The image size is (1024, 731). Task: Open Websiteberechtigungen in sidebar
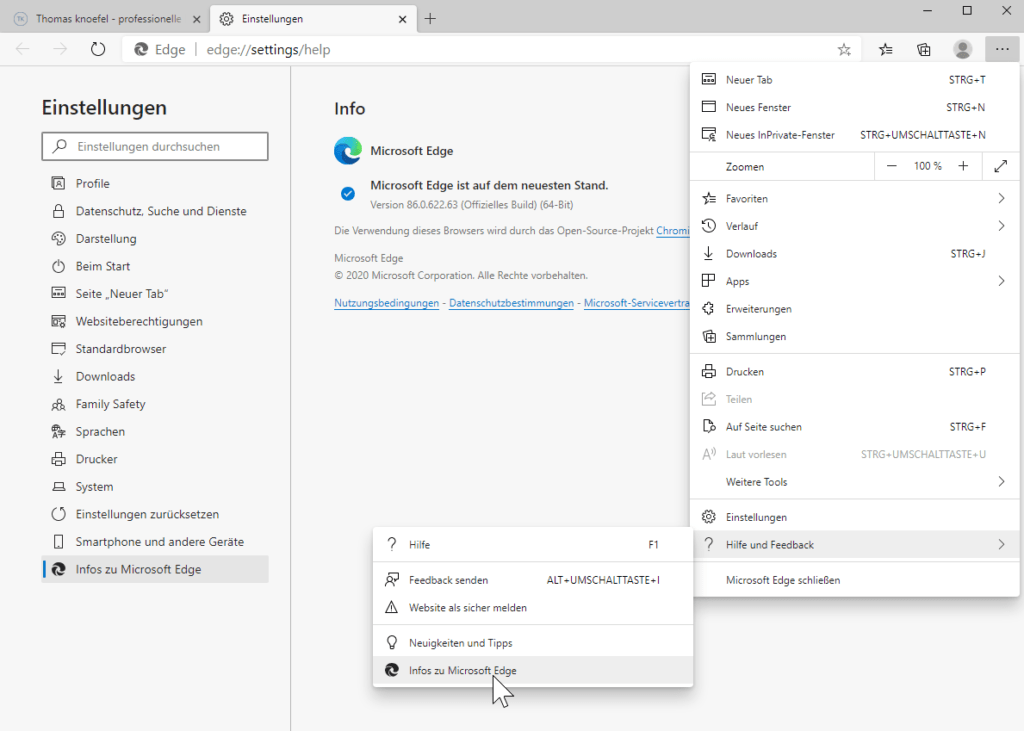pos(155,321)
